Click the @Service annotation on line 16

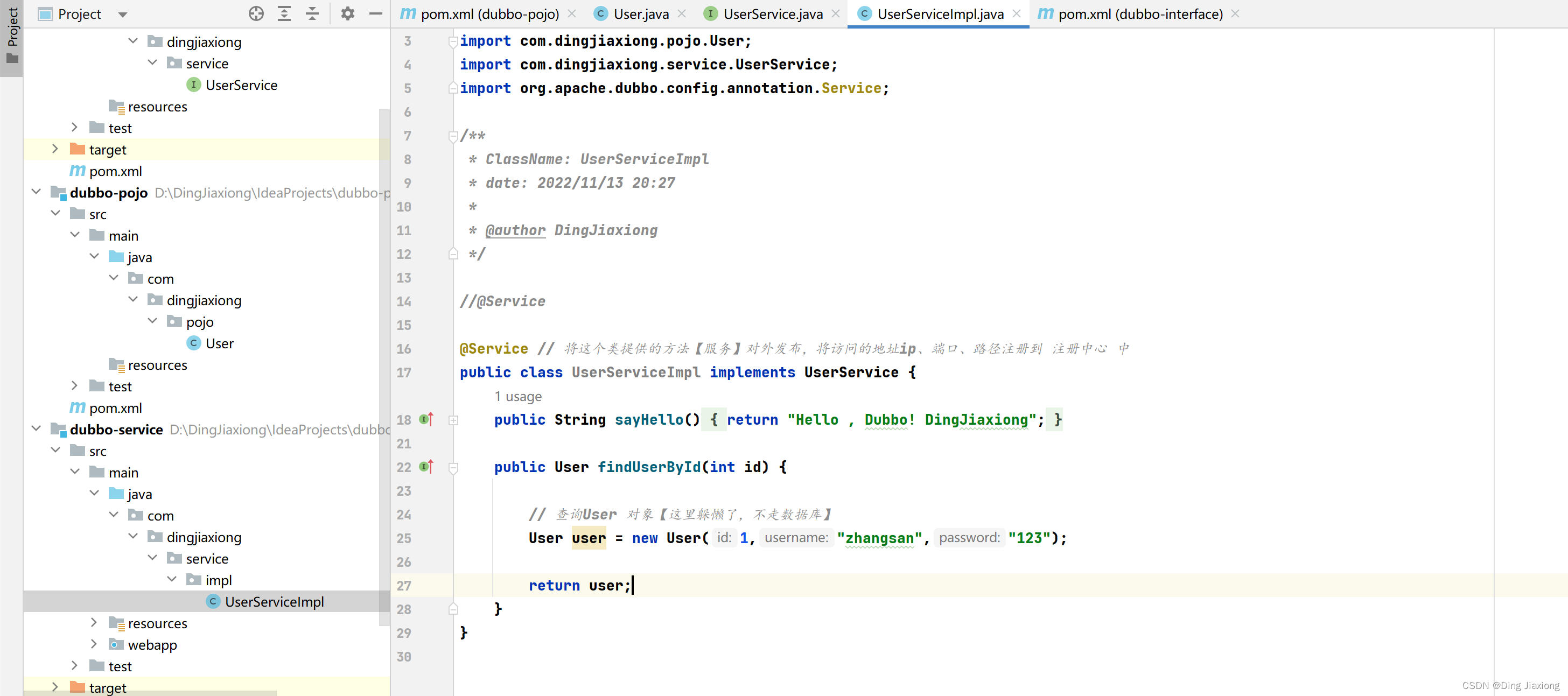coord(494,349)
